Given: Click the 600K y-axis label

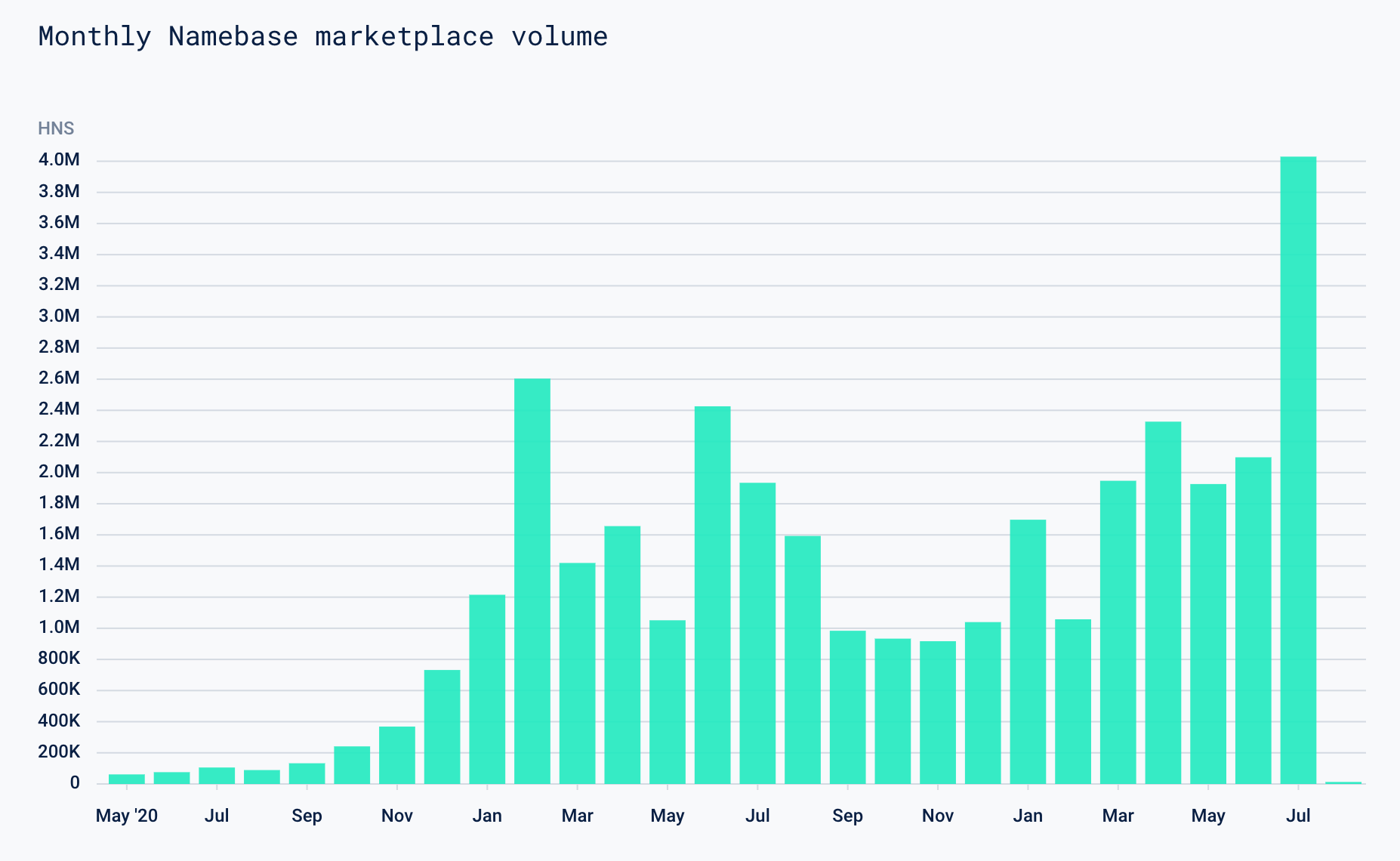Looking at the screenshot, I should coord(59,689).
